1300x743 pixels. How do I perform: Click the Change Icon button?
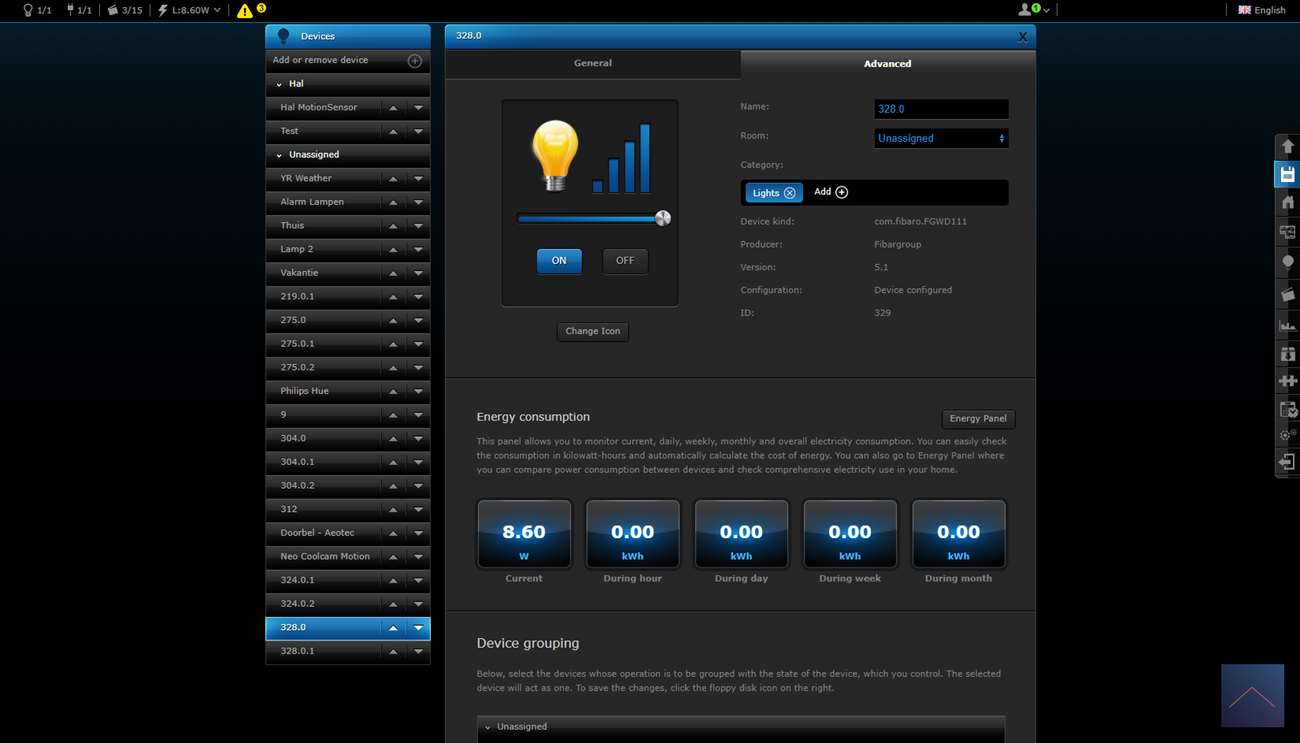coord(592,331)
